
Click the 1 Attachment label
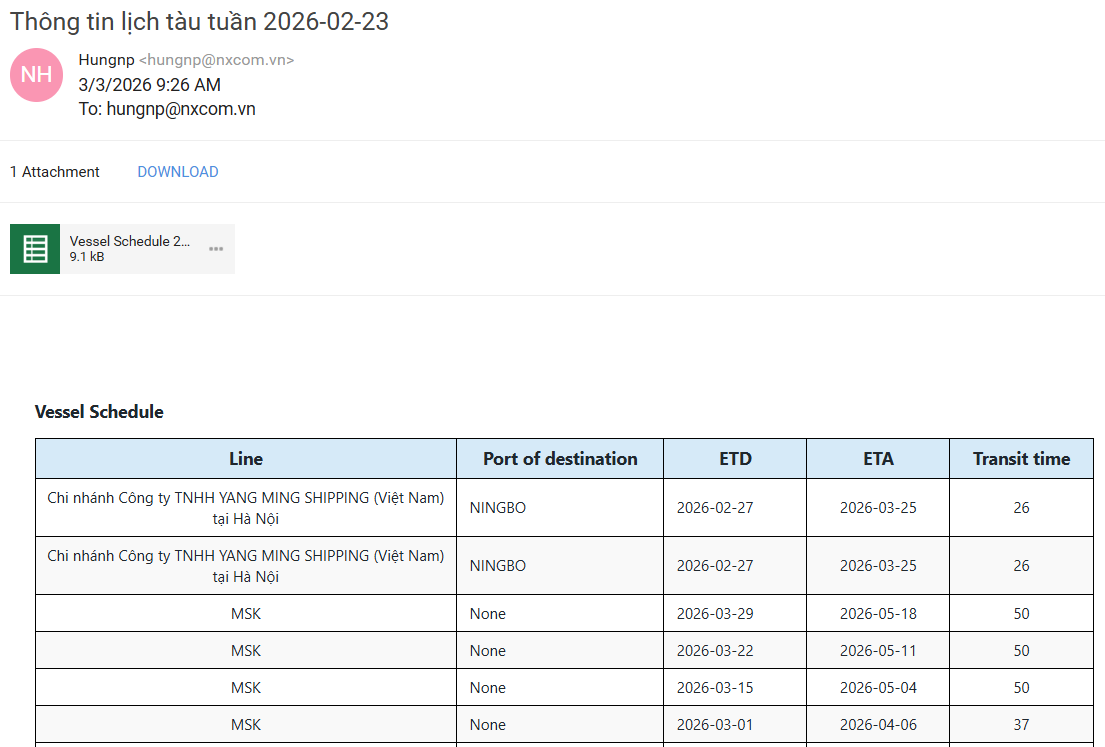click(55, 172)
